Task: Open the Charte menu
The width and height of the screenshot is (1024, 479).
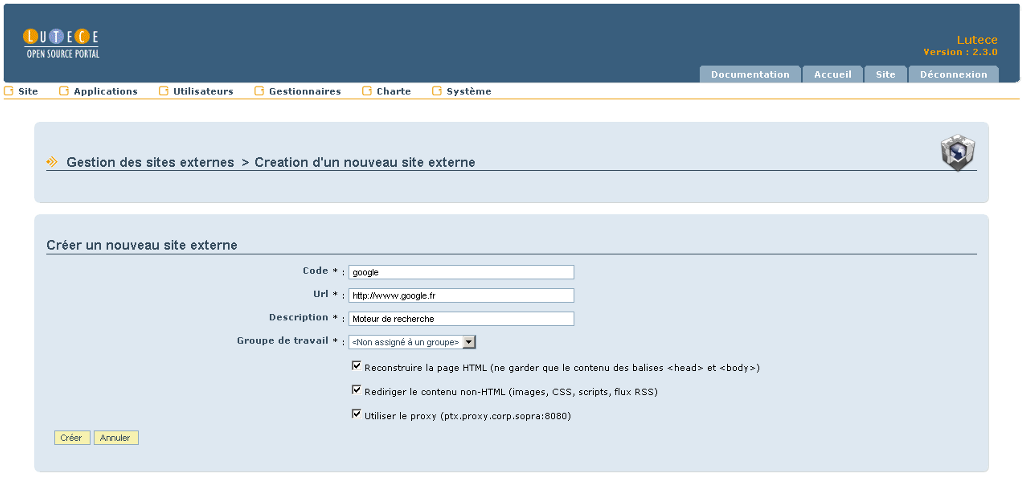Action: (394, 91)
